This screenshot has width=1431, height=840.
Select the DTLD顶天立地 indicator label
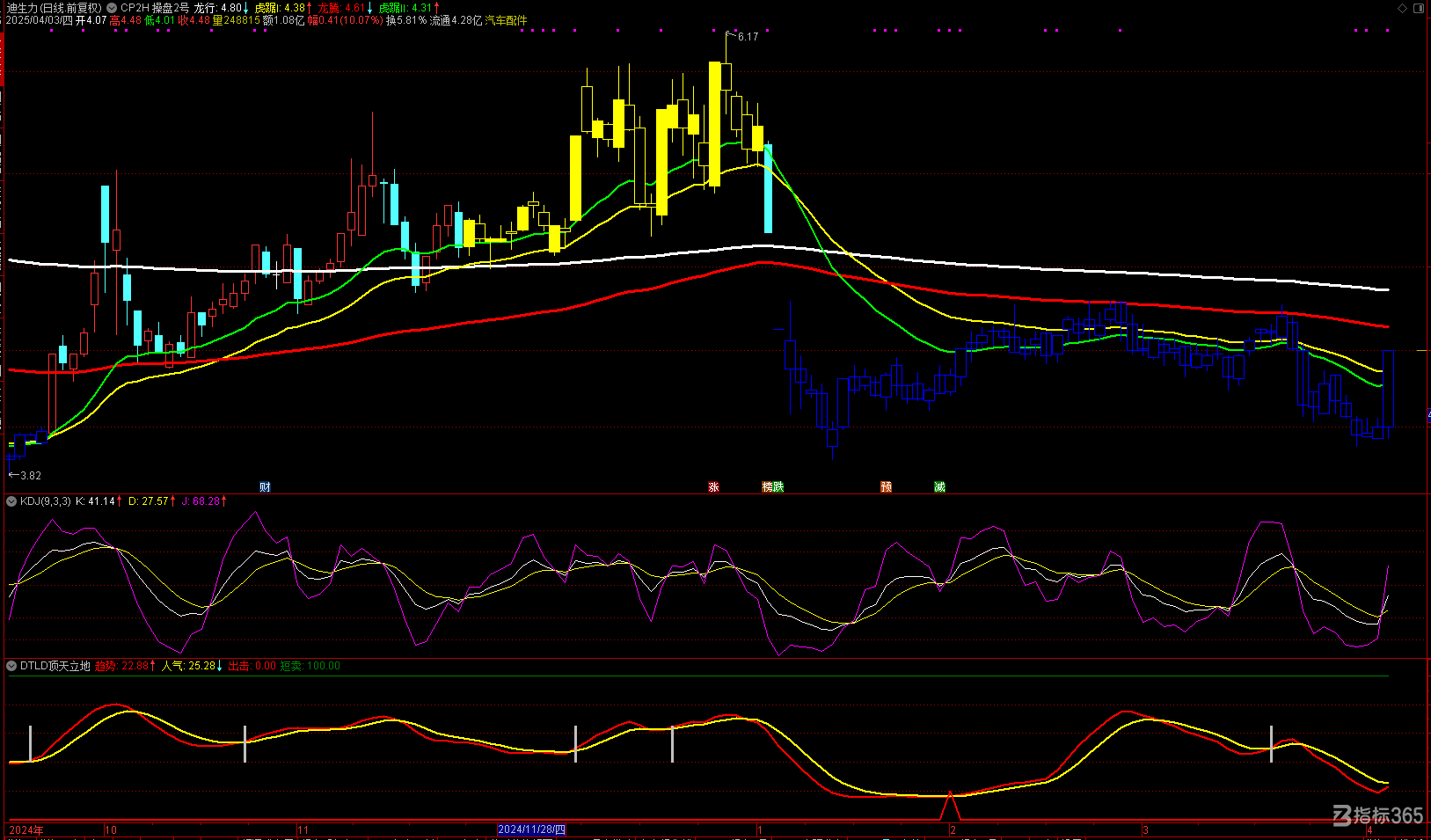tap(55, 666)
